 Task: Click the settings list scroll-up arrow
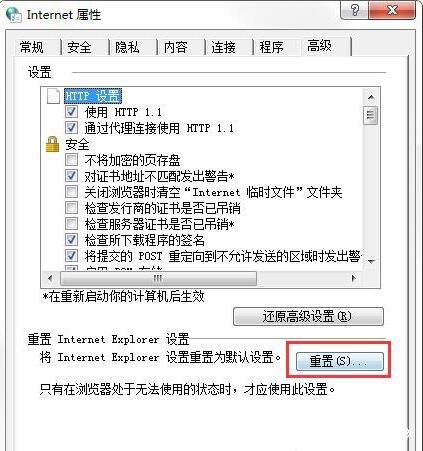click(371, 97)
